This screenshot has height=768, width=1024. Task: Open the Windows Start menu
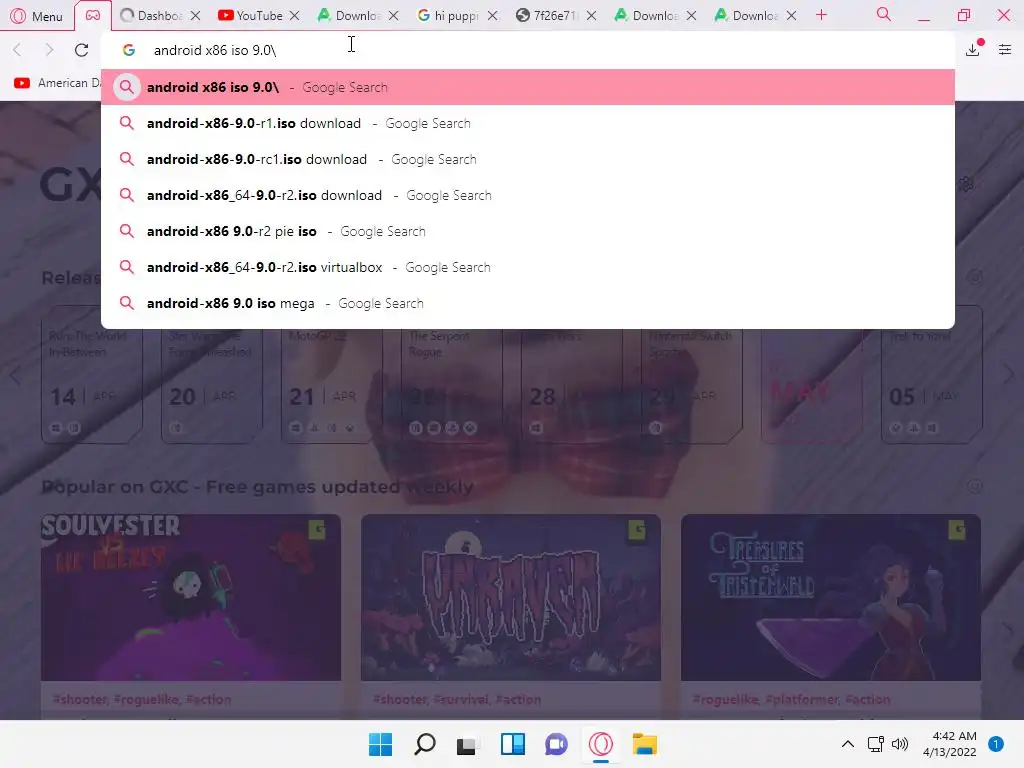[x=380, y=744]
